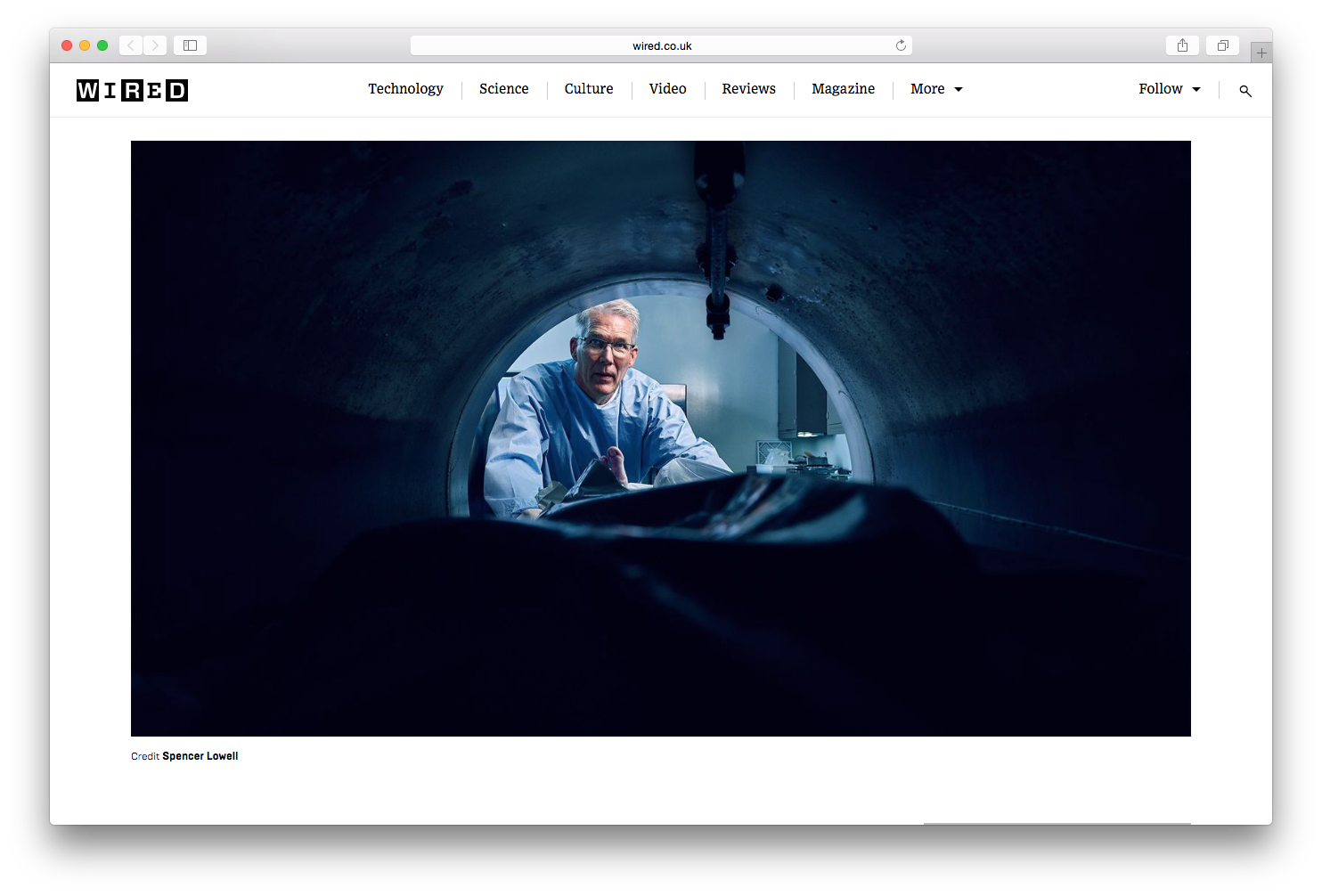Open the Science section
The width and height of the screenshot is (1322, 896).
point(504,89)
